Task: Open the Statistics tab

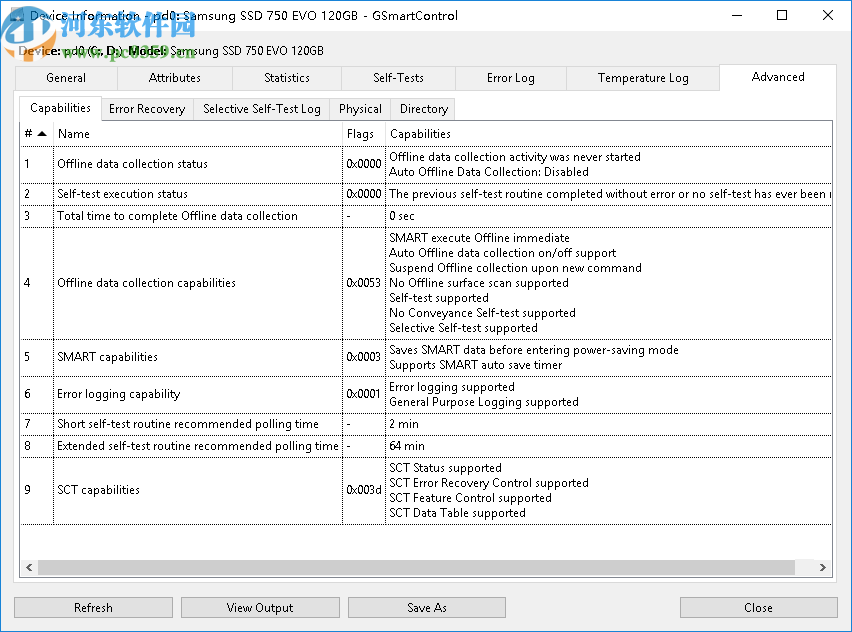Action: coord(286,77)
